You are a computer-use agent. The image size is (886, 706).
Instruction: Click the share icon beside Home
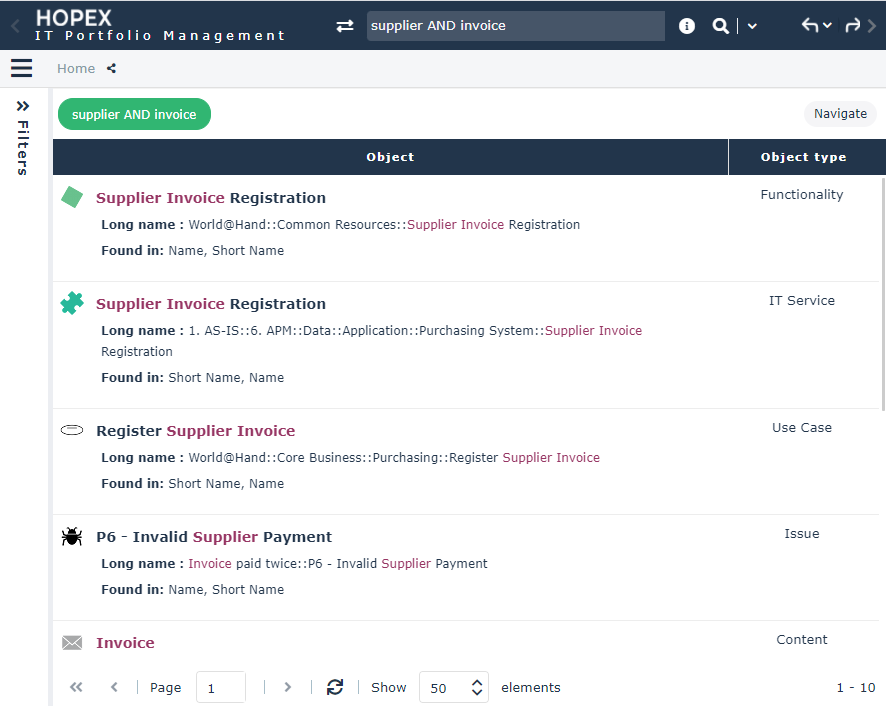click(x=111, y=68)
